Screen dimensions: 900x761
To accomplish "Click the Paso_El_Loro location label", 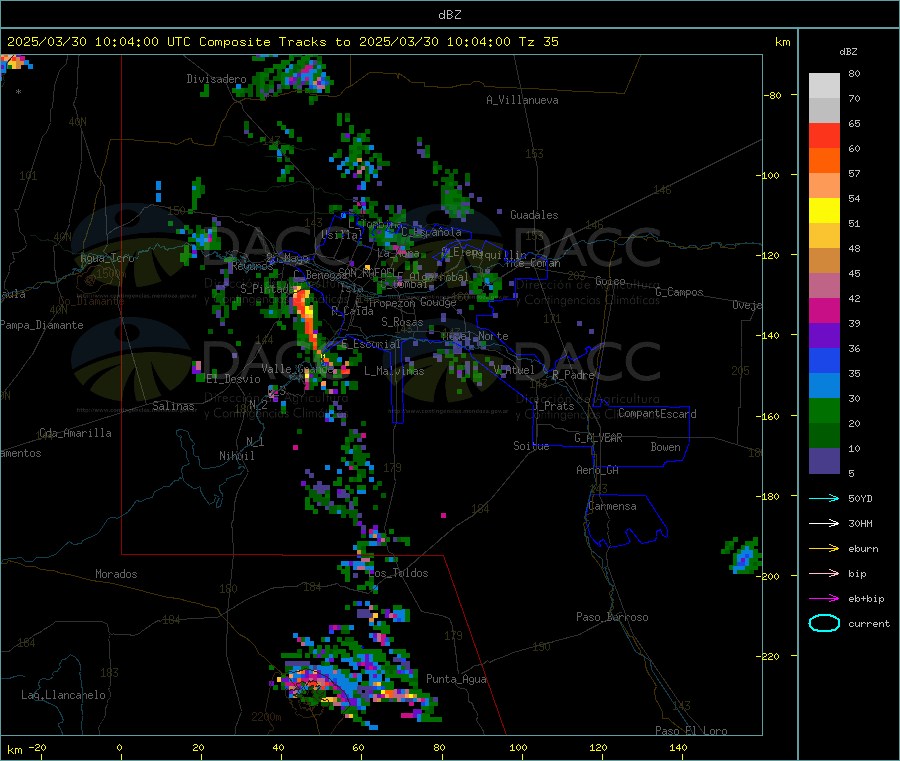I will coord(691,731).
